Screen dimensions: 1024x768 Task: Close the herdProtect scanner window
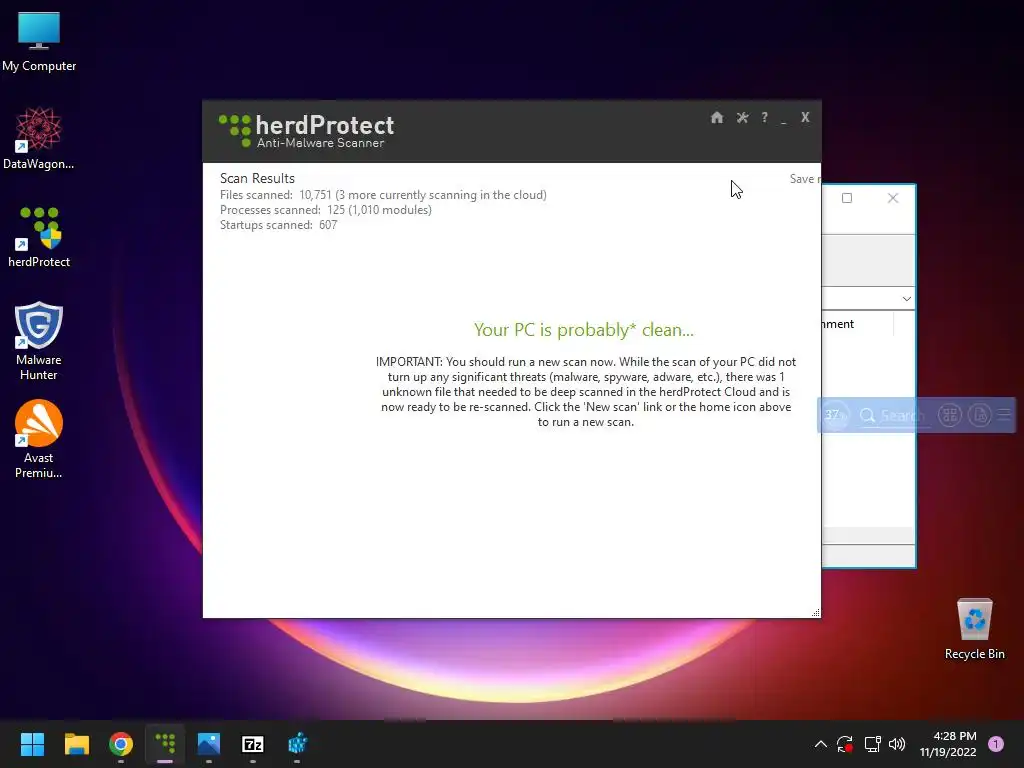pos(805,117)
